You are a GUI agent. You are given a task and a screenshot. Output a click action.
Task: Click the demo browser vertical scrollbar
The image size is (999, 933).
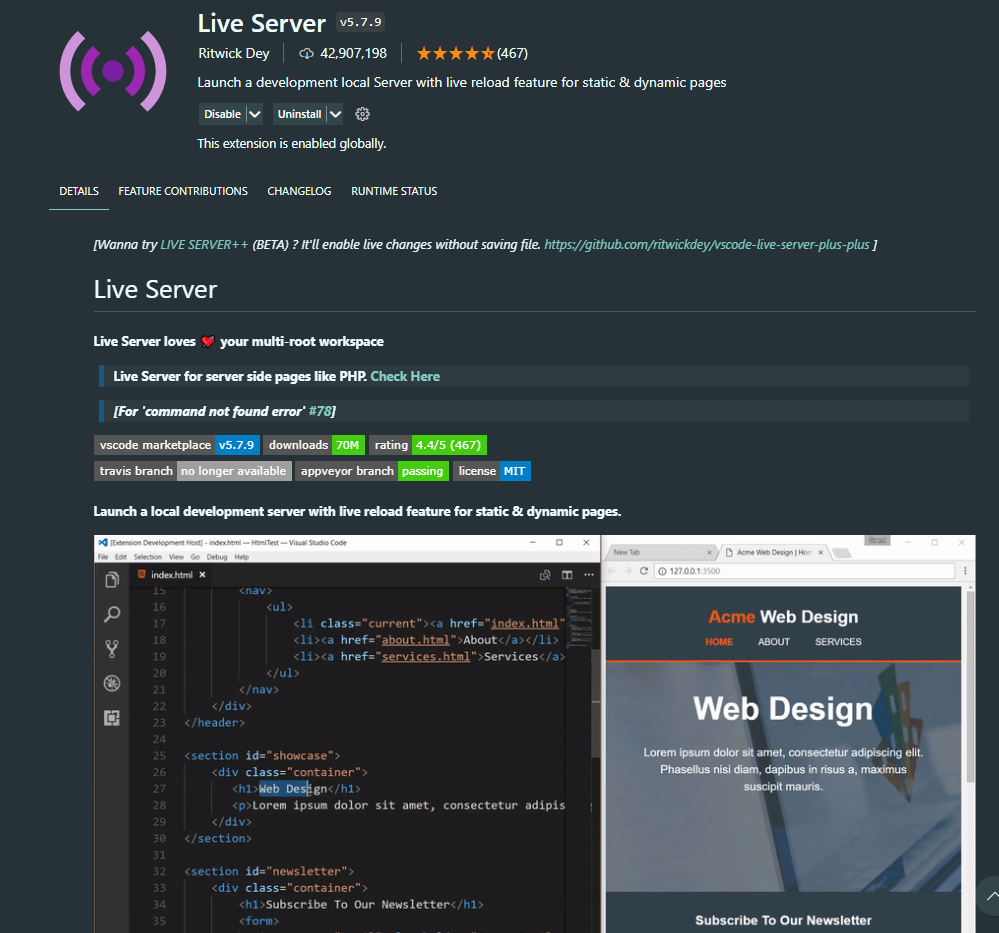(970, 687)
